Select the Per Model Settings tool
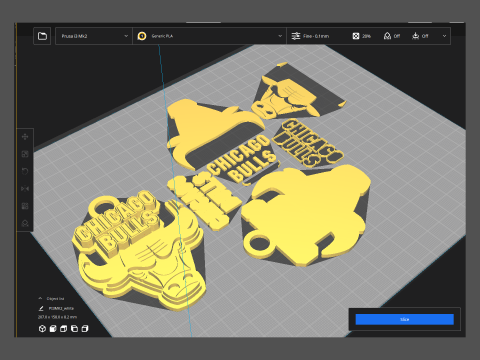The width and height of the screenshot is (480, 360). click(x=25, y=206)
